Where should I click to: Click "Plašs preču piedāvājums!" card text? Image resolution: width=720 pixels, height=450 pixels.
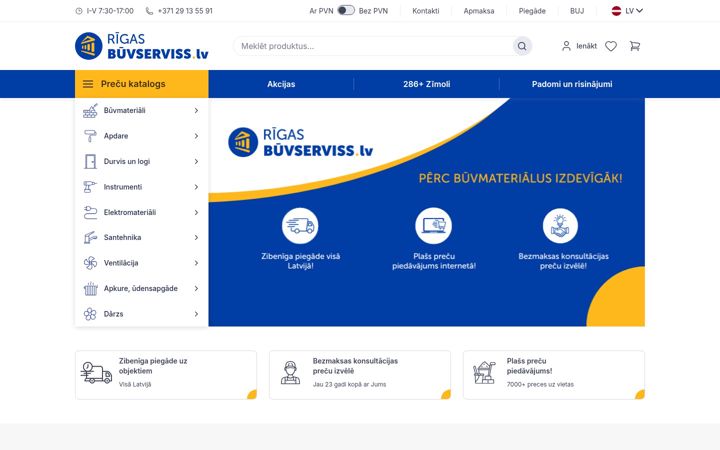[x=529, y=366]
